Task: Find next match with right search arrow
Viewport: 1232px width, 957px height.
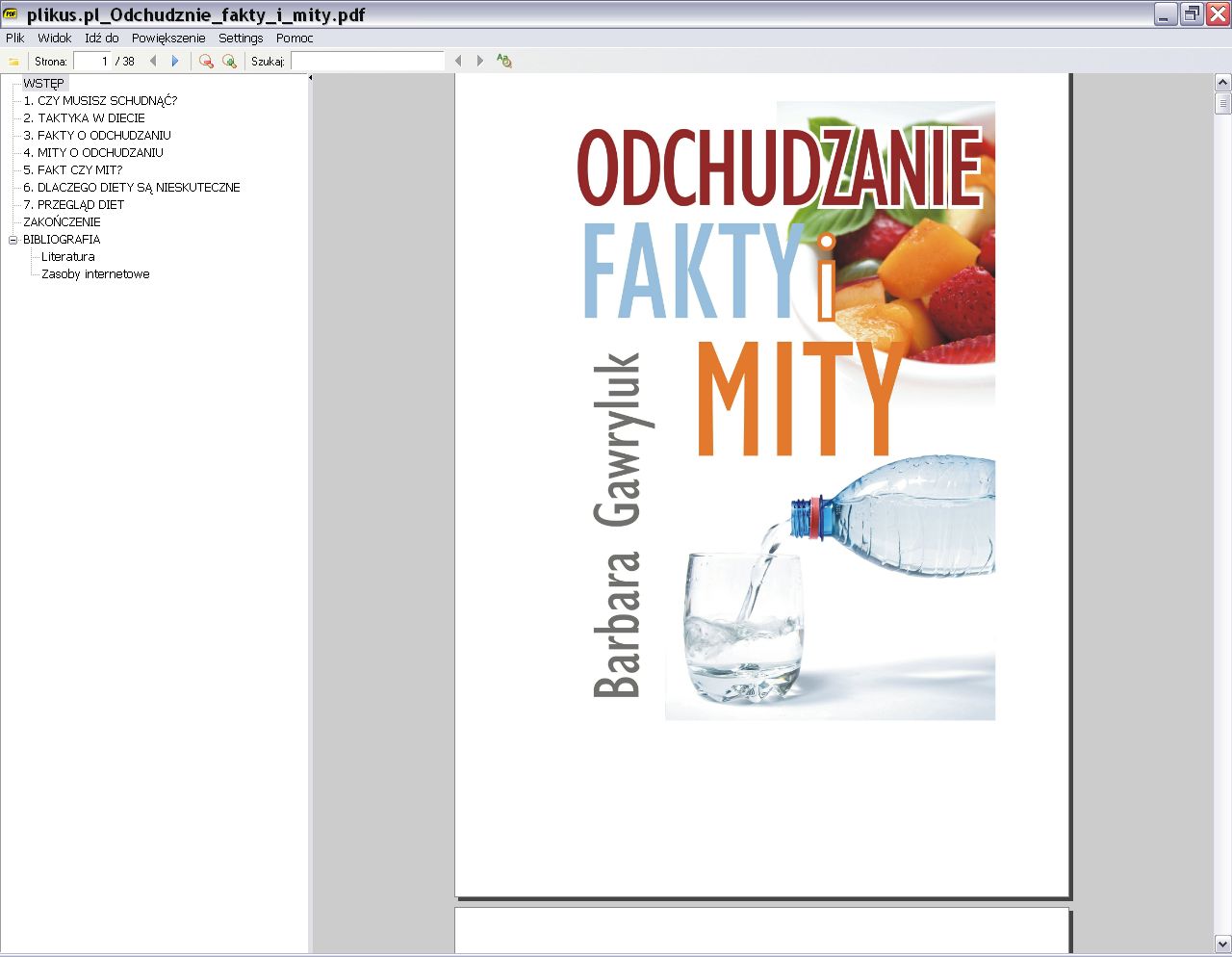Action: coord(479,60)
